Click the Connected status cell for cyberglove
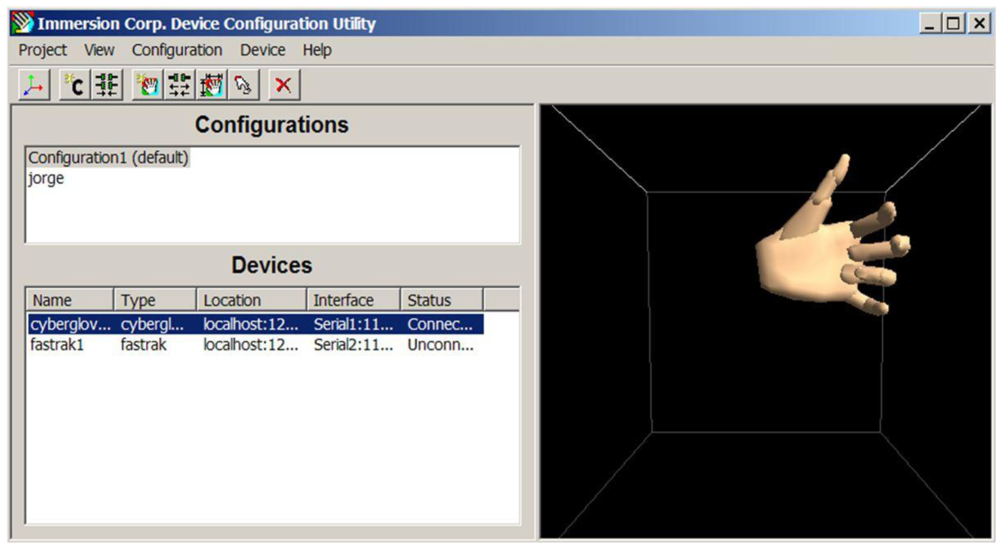Viewport: 1000px width, 552px height. coord(440,324)
